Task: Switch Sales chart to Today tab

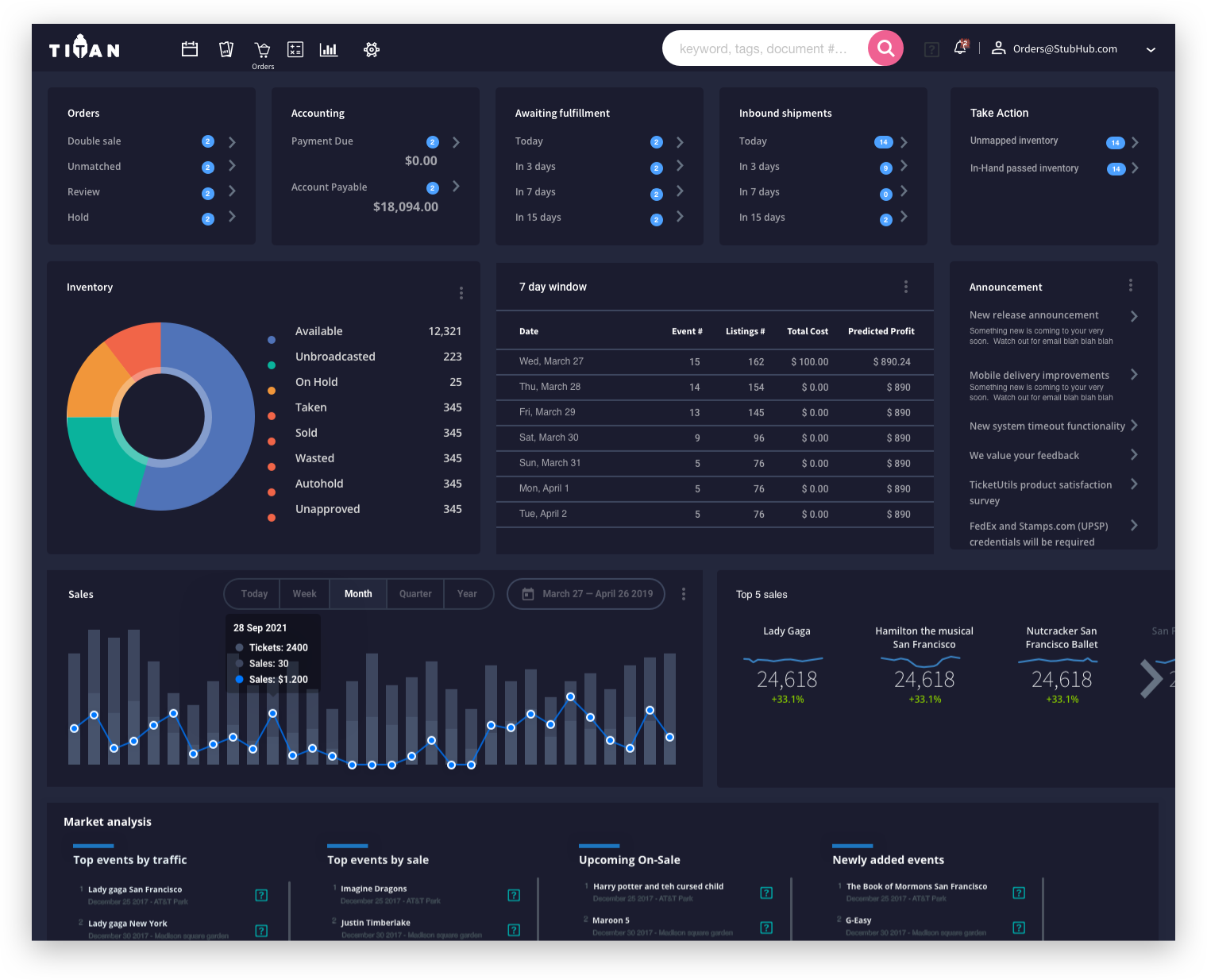Action: 254,594
